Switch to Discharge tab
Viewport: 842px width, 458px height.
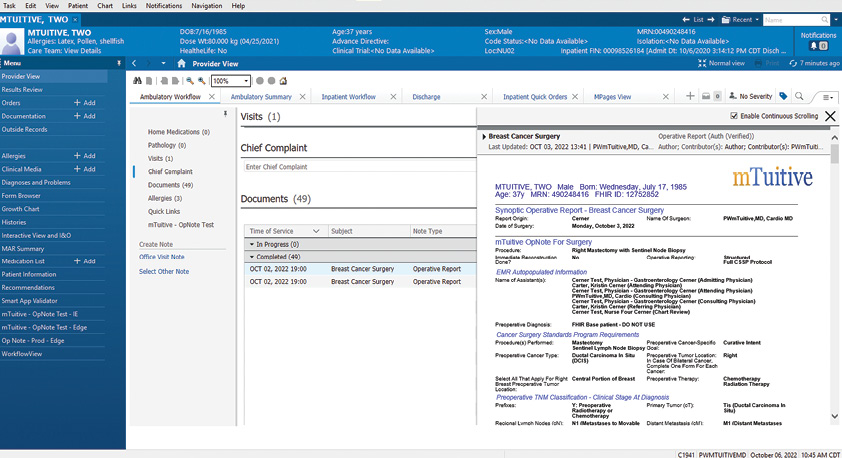426,97
